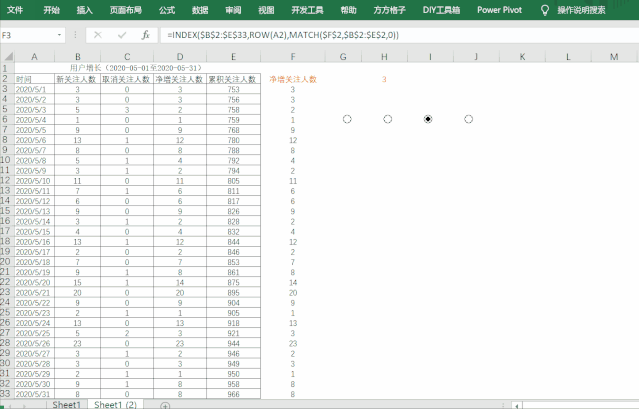This screenshot has height=409, width=639.
Task: Switch to Power Pivot tab
Action: (x=499, y=10)
